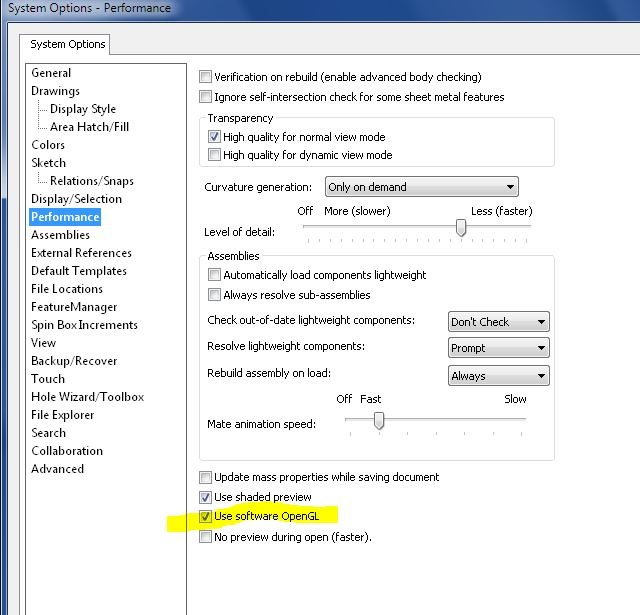Open Resolve lightweight components dropdown
Image resolution: width=640 pixels, height=615 pixels.
pyautogui.click(x=498, y=348)
